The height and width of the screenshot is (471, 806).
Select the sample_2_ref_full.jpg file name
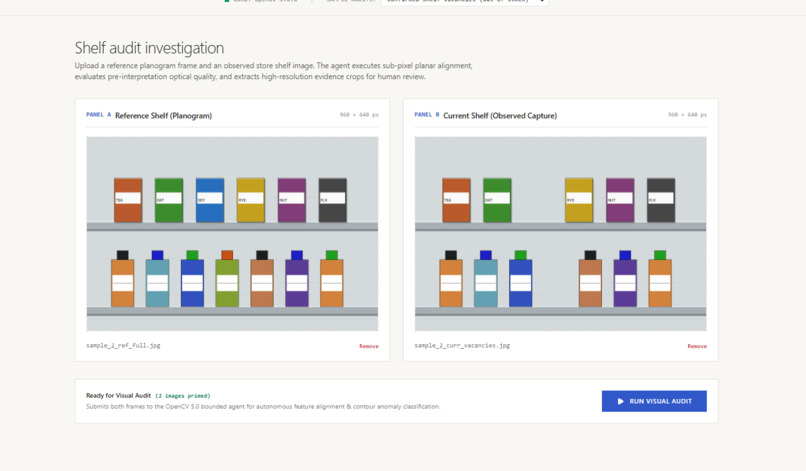click(x=123, y=346)
